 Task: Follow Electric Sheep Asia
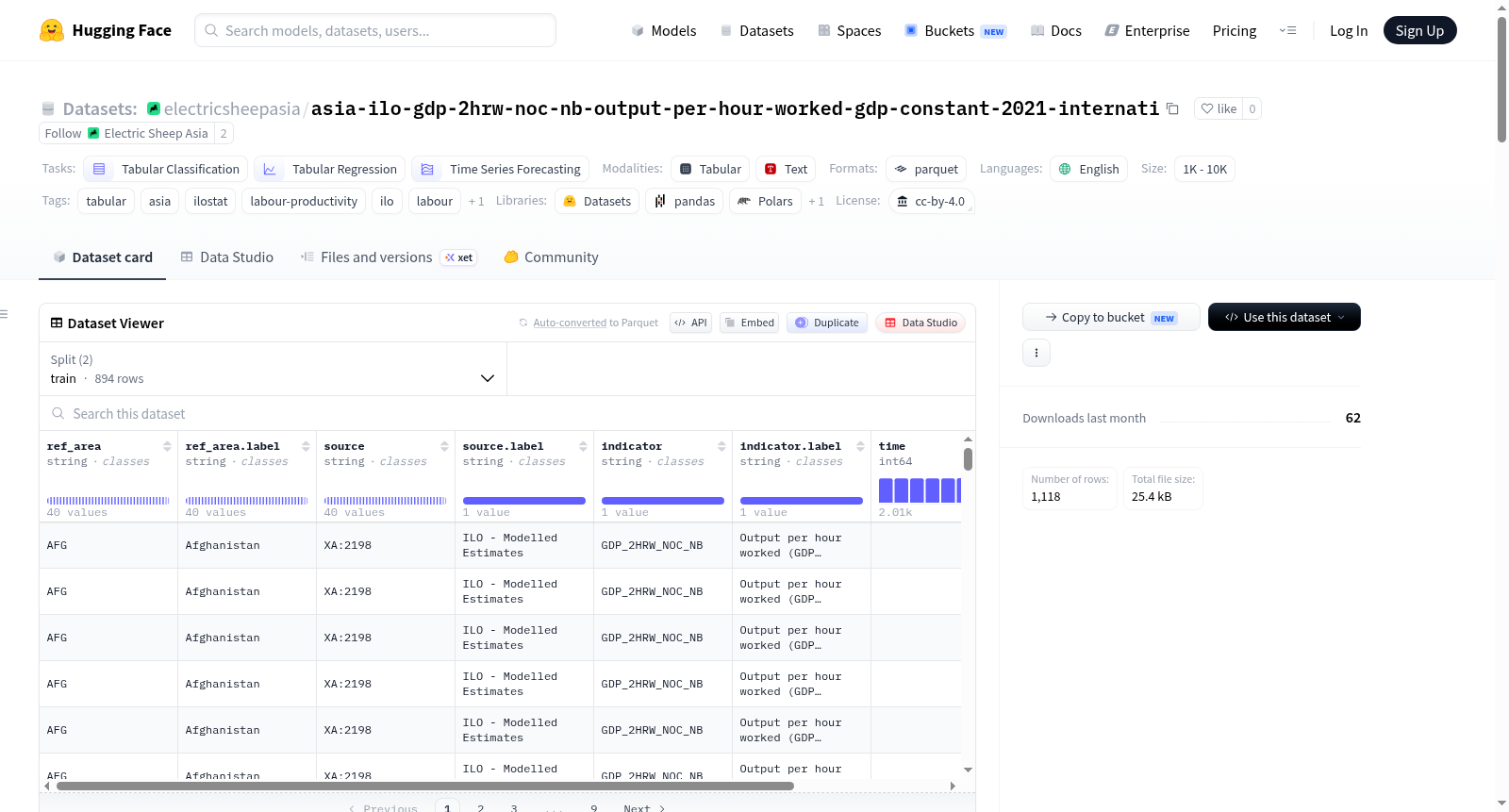point(63,133)
